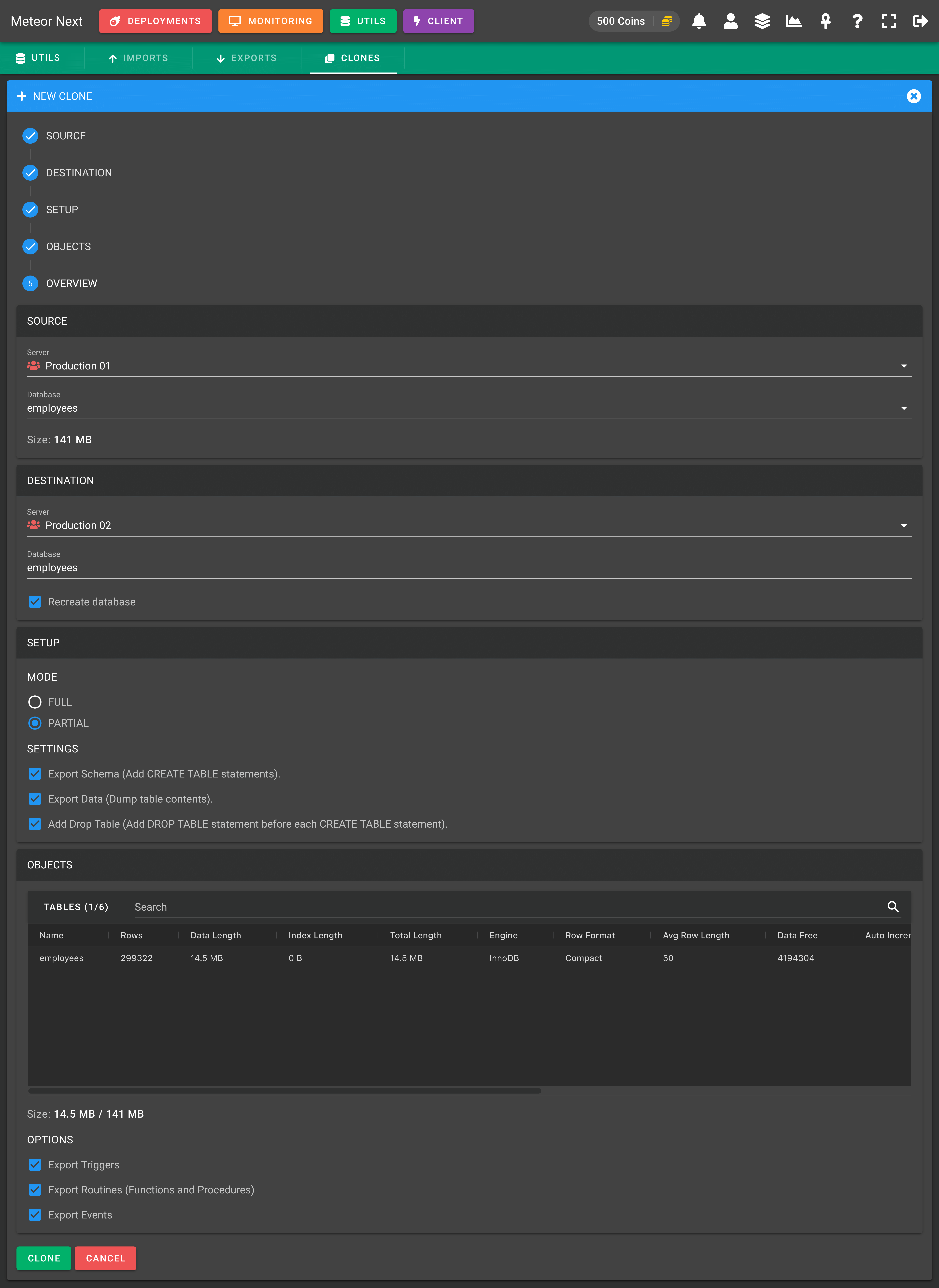939x1288 pixels.
Task: Sort by the Data Free column header
Action: (797, 936)
